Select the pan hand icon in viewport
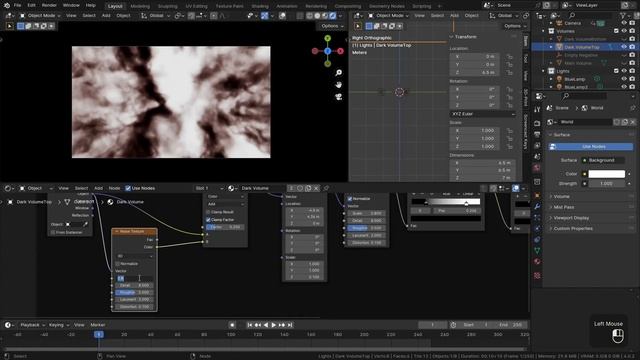This screenshot has height=360, width=640. 338,85
